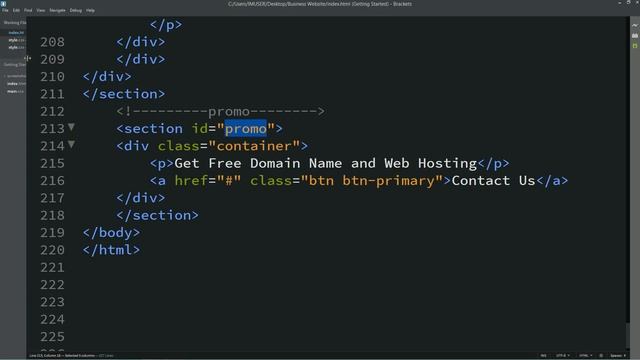Viewport: 640px width, 360px height.
Task: Open the Edit menu
Action: [16, 10]
